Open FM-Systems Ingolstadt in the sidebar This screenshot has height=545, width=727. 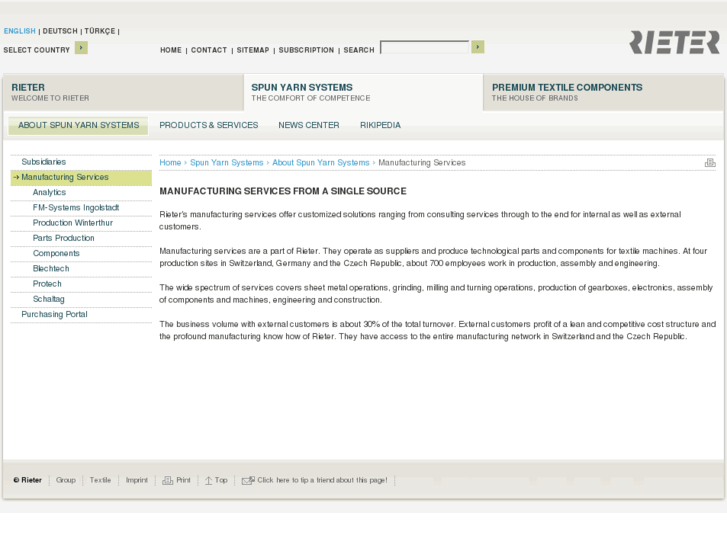point(81,208)
